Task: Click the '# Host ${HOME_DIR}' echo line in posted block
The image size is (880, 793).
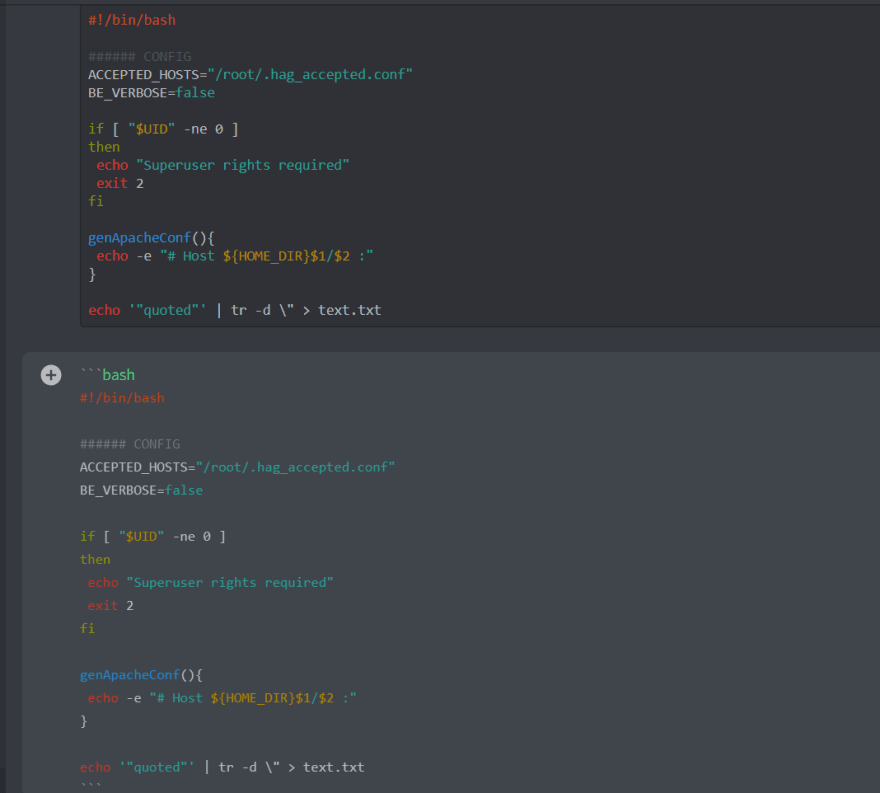Action: coord(235,256)
